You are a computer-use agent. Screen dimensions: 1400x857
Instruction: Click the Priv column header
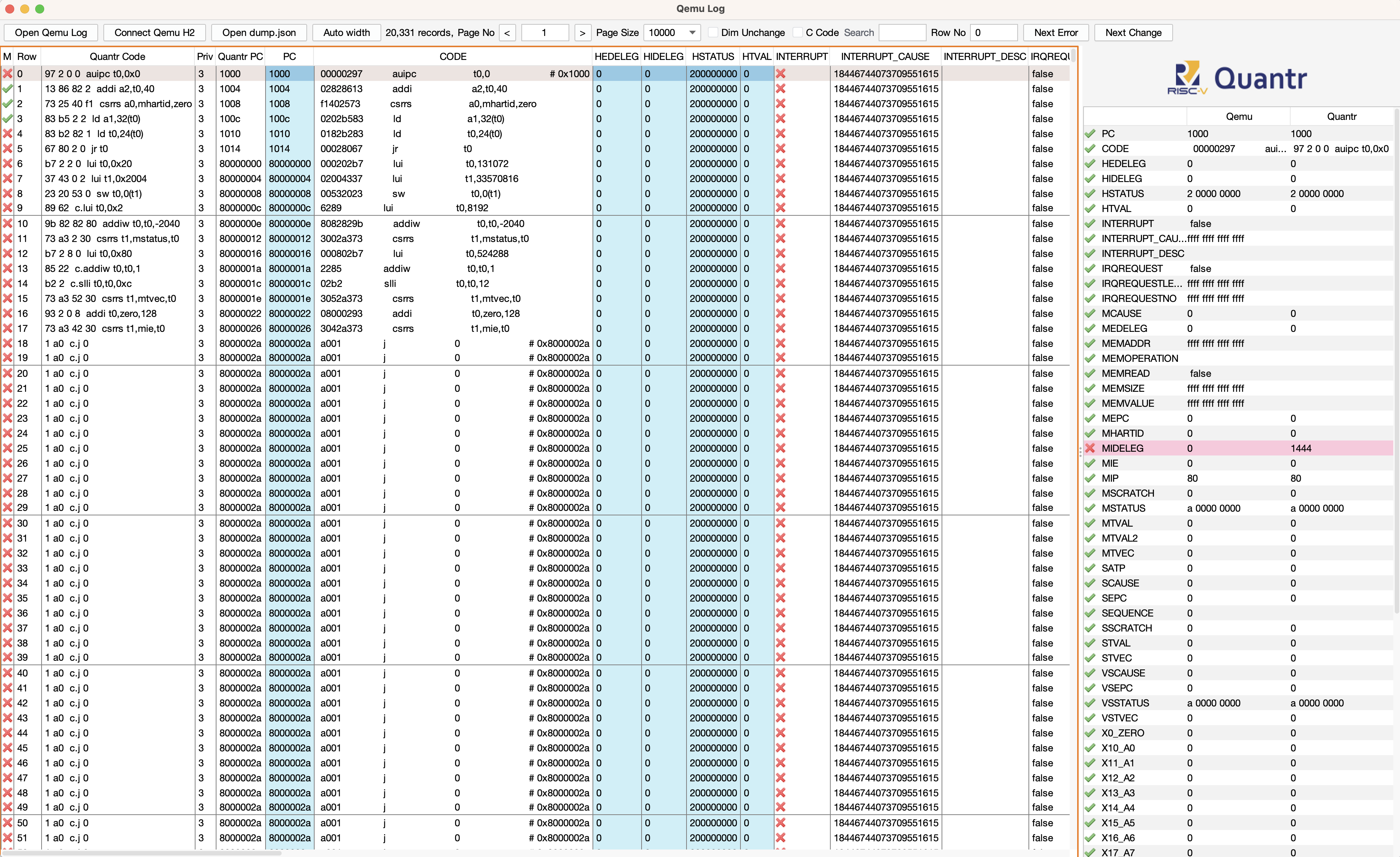pos(204,56)
